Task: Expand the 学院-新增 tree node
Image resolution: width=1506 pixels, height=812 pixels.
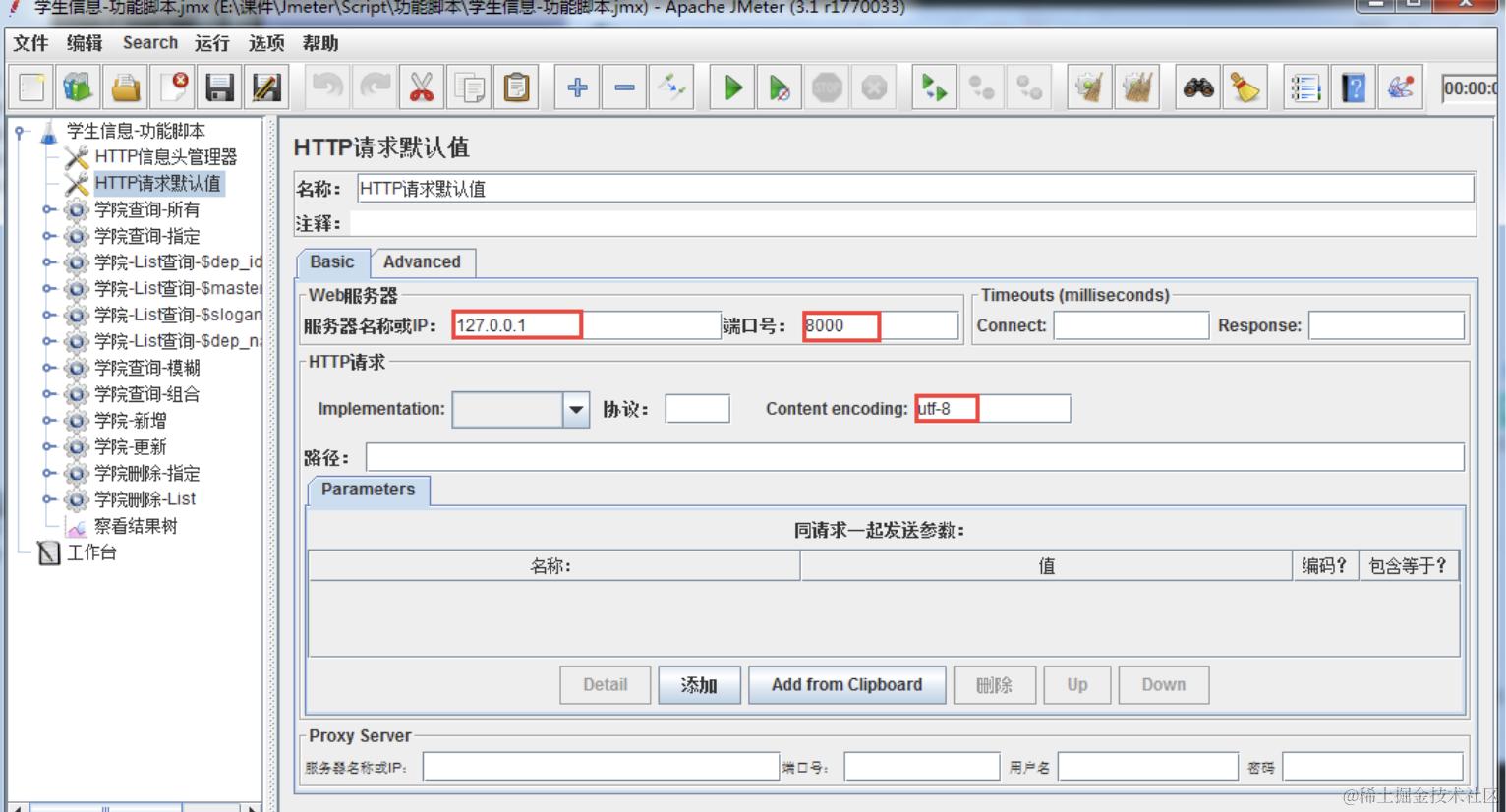Action: (x=48, y=421)
